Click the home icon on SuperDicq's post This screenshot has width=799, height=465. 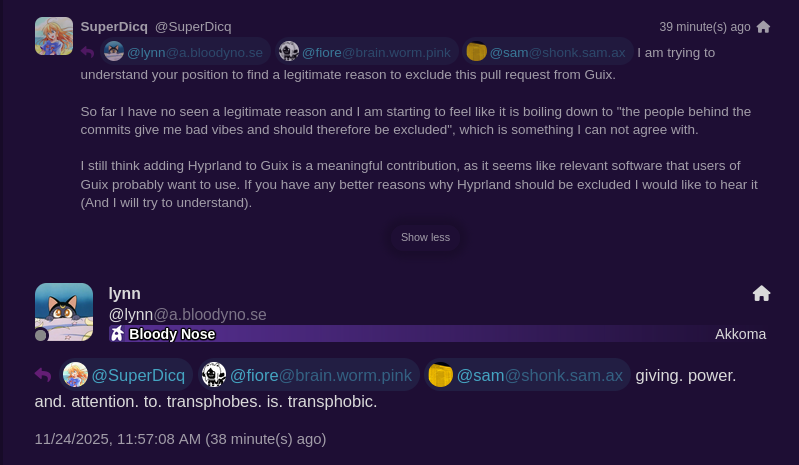pos(763,27)
